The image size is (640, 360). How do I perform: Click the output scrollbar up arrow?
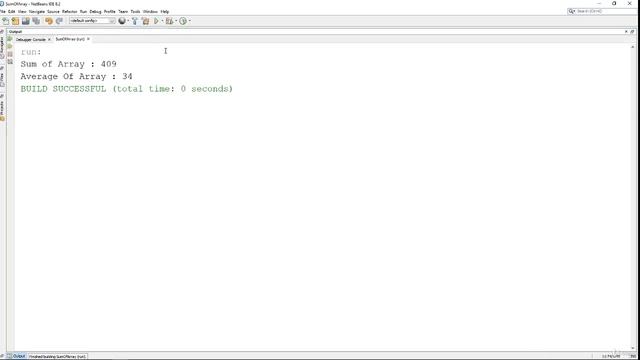633,47
